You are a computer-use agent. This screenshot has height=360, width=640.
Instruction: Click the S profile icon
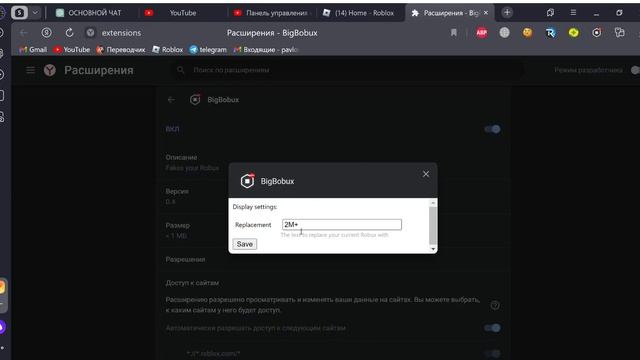pos(19,13)
